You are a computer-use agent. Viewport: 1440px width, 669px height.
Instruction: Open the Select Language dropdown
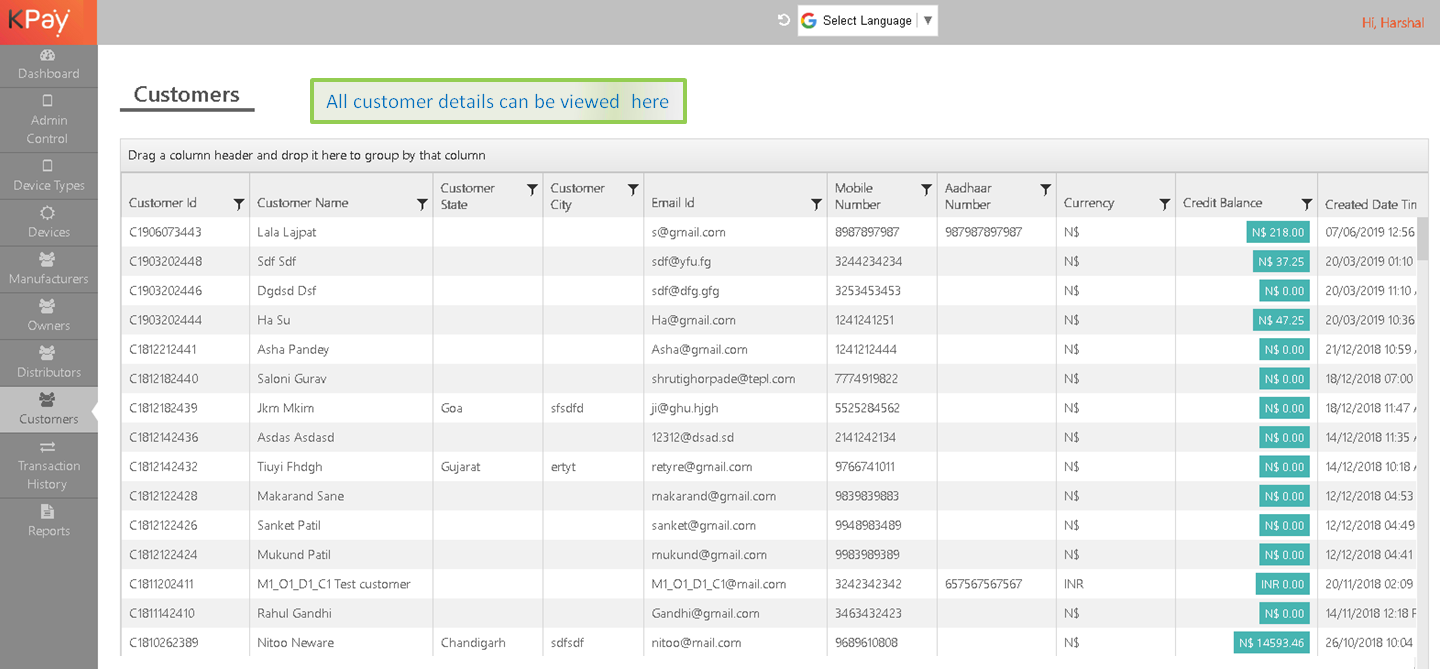click(867, 21)
